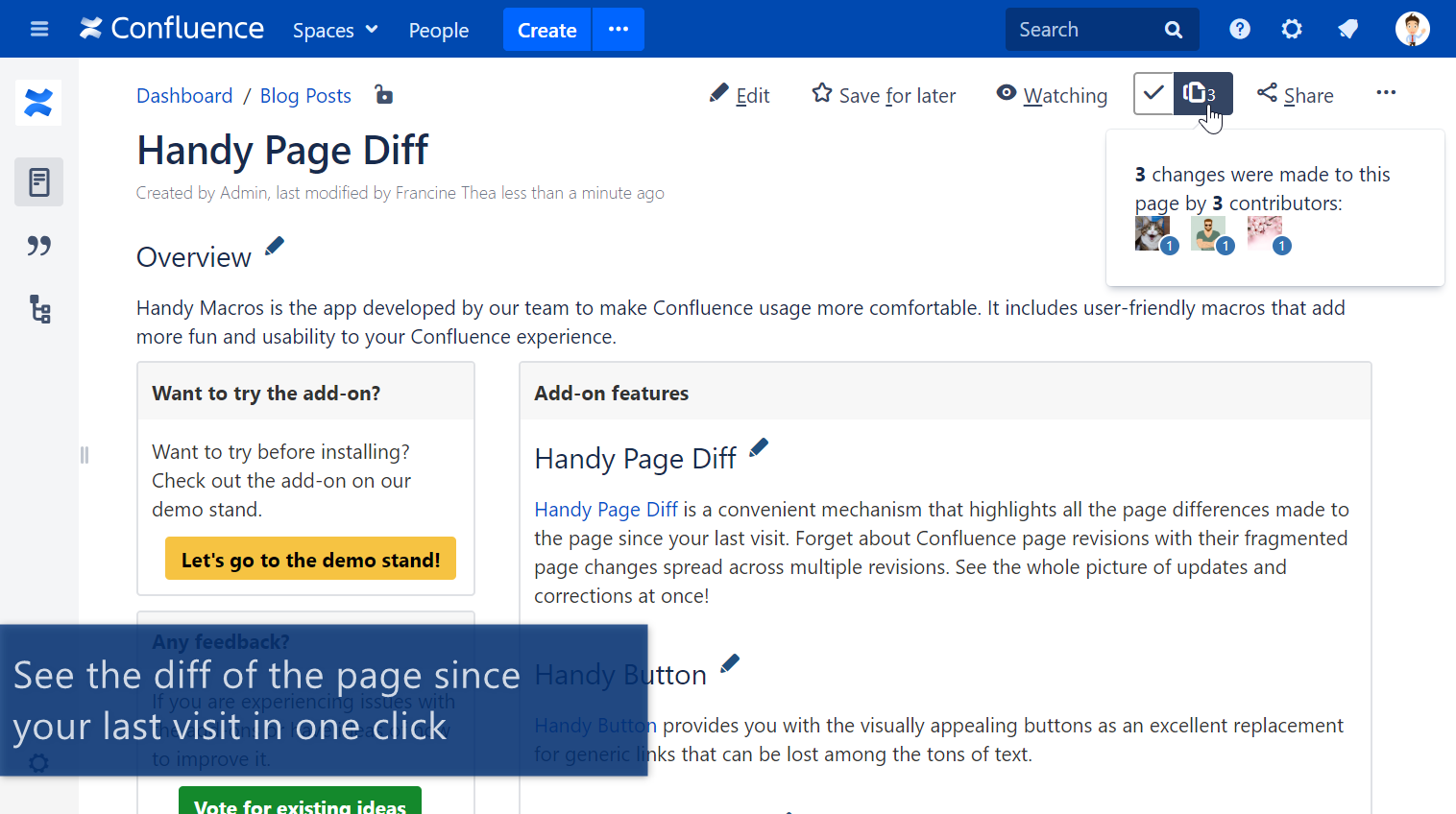
Task: Click the Francine Thea author name
Action: point(446,193)
